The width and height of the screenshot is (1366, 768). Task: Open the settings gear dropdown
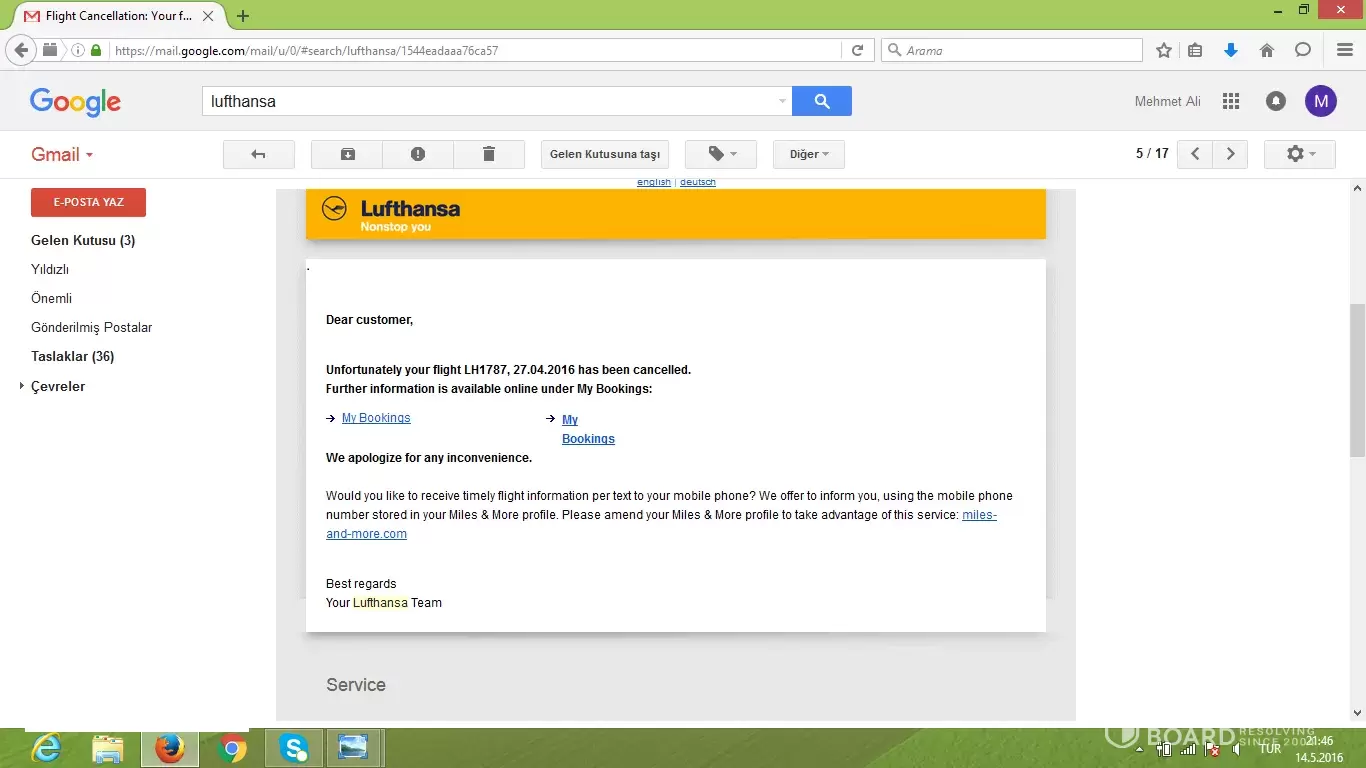pyautogui.click(x=1299, y=154)
